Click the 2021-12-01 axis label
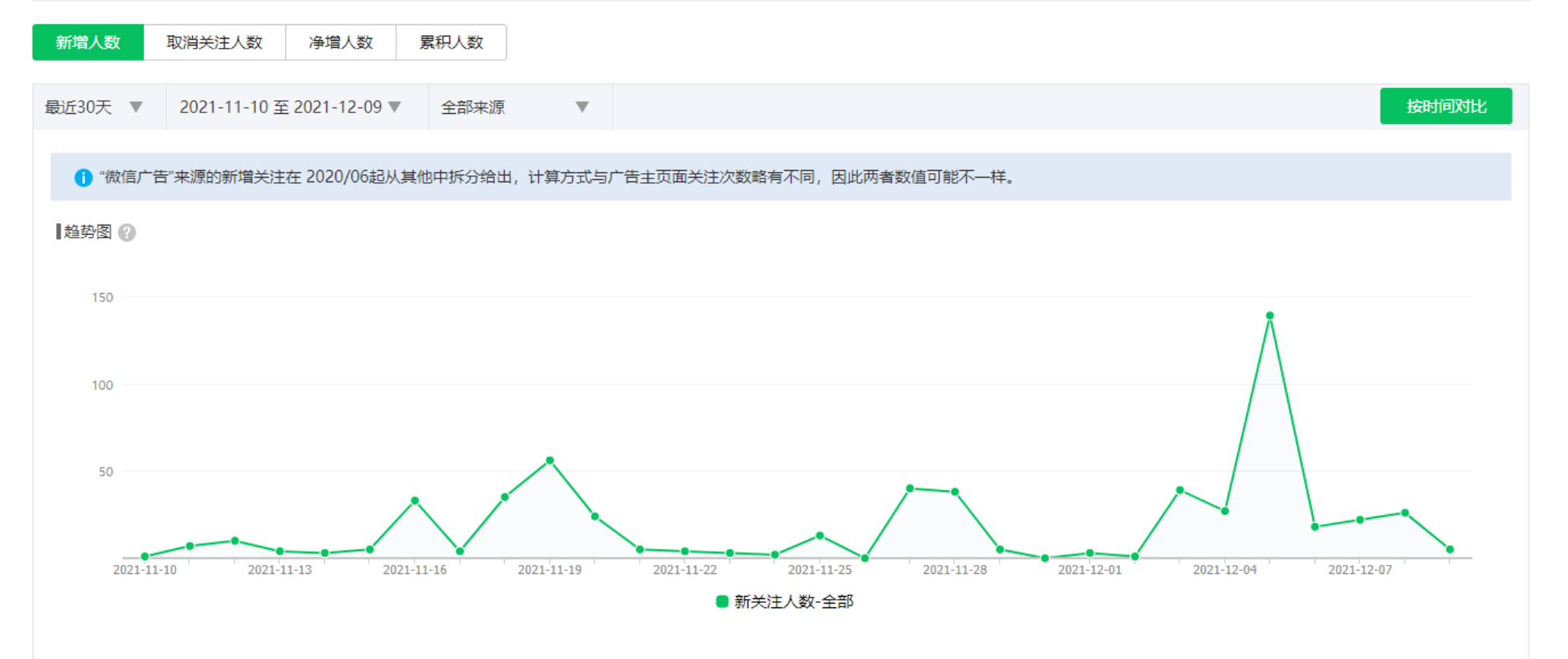This screenshot has height=659, width=1568. coord(1090,569)
